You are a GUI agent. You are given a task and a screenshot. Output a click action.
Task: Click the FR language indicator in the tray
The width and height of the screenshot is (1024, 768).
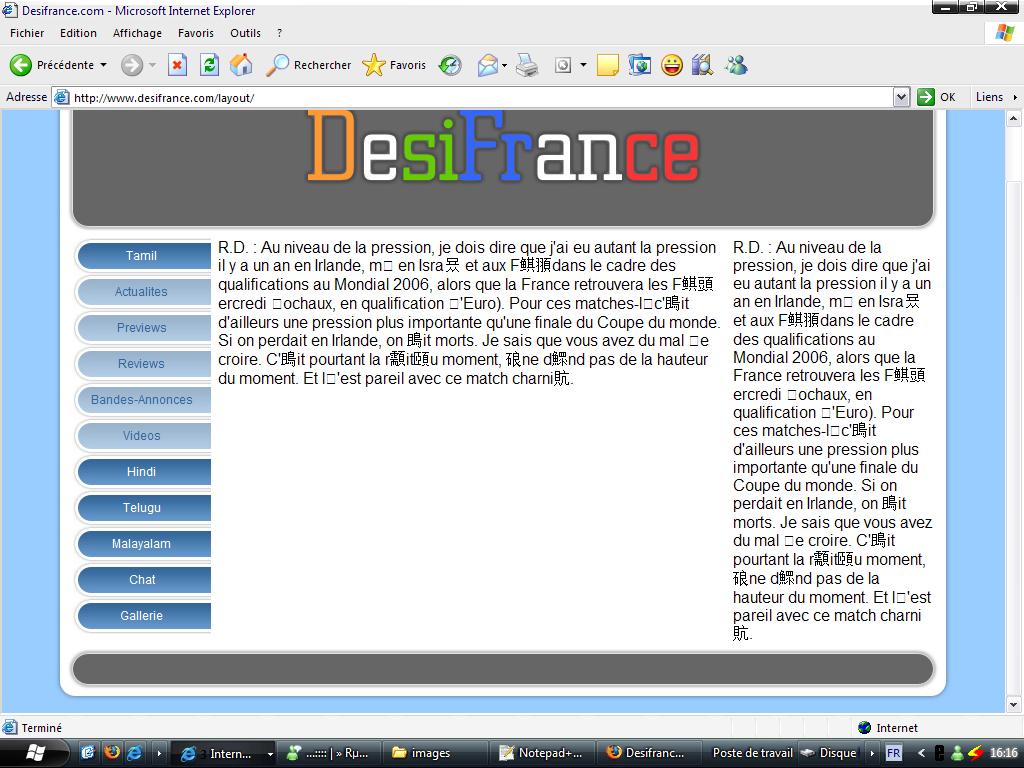pyautogui.click(x=893, y=753)
